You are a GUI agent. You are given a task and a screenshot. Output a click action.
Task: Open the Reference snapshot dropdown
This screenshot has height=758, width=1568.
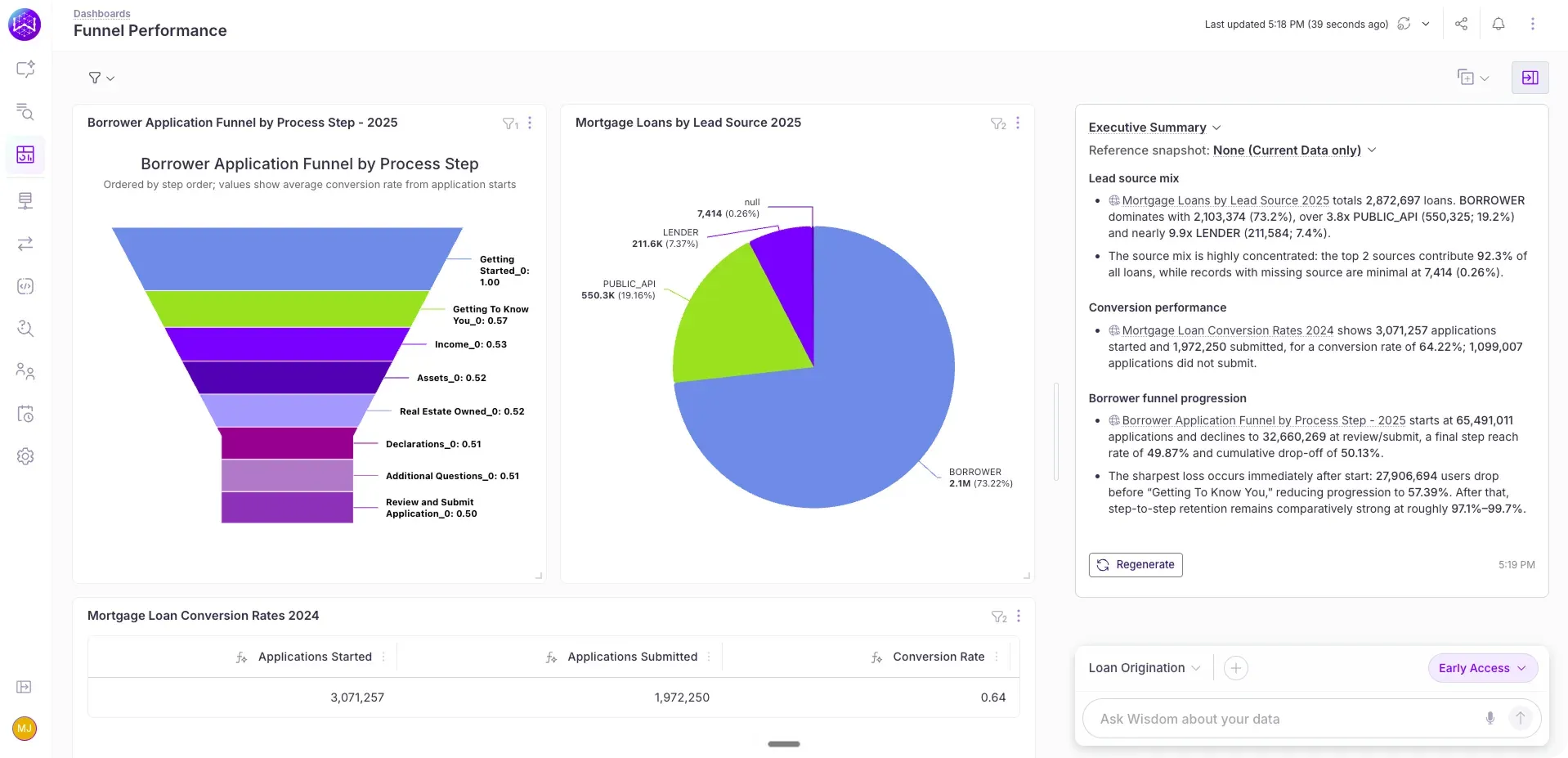point(1295,150)
